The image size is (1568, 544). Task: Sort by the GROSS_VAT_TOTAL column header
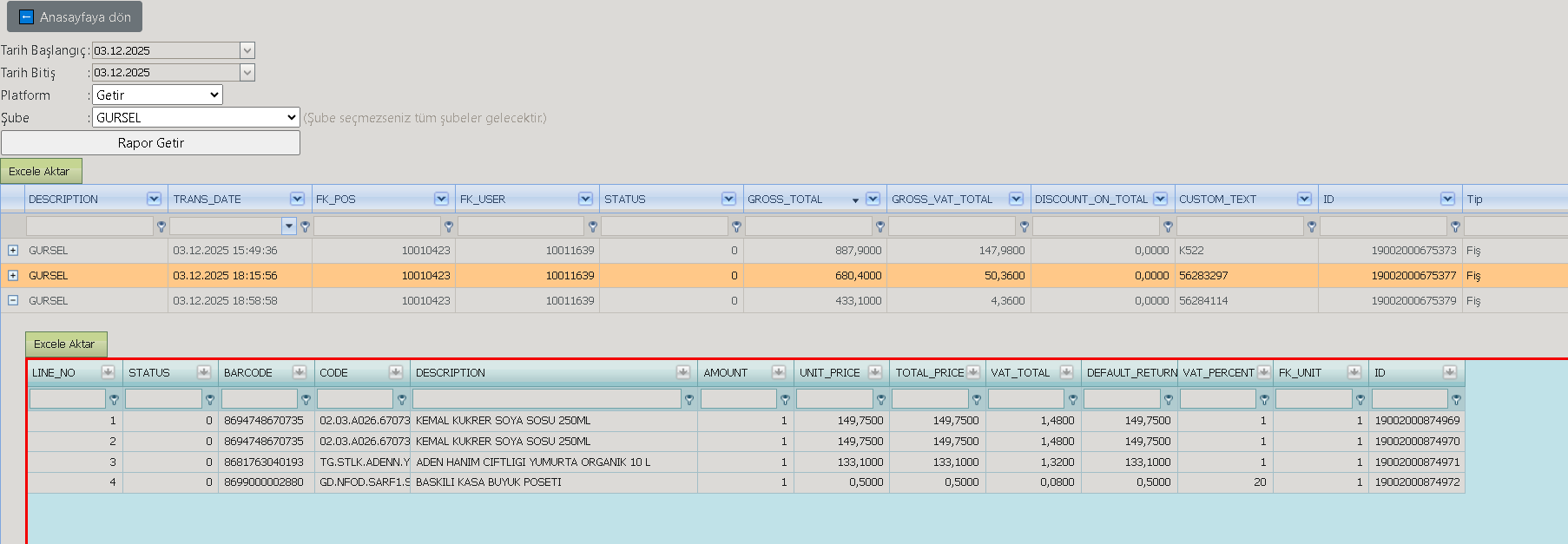(x=942, y=199)
